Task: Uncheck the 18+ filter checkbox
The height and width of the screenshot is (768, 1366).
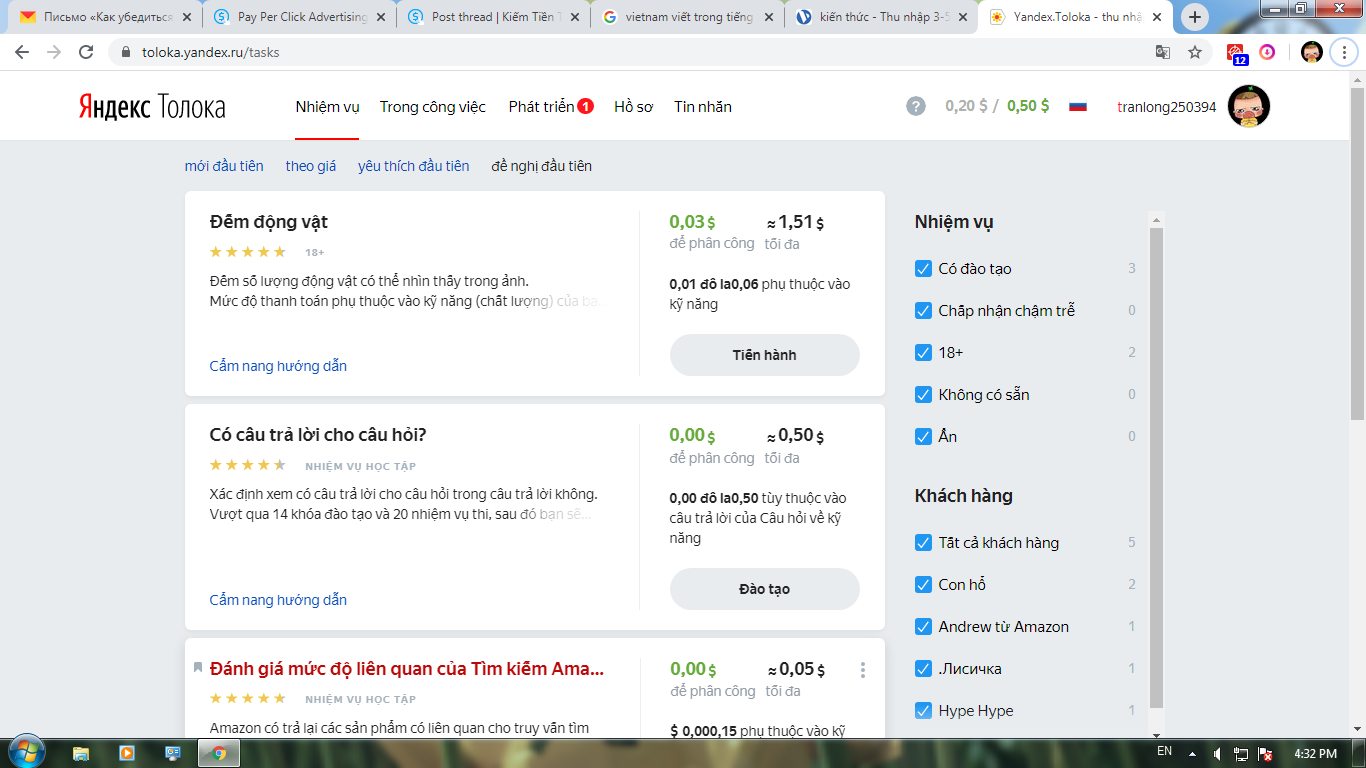Action: pyautogui.click(x=924, y=352)
